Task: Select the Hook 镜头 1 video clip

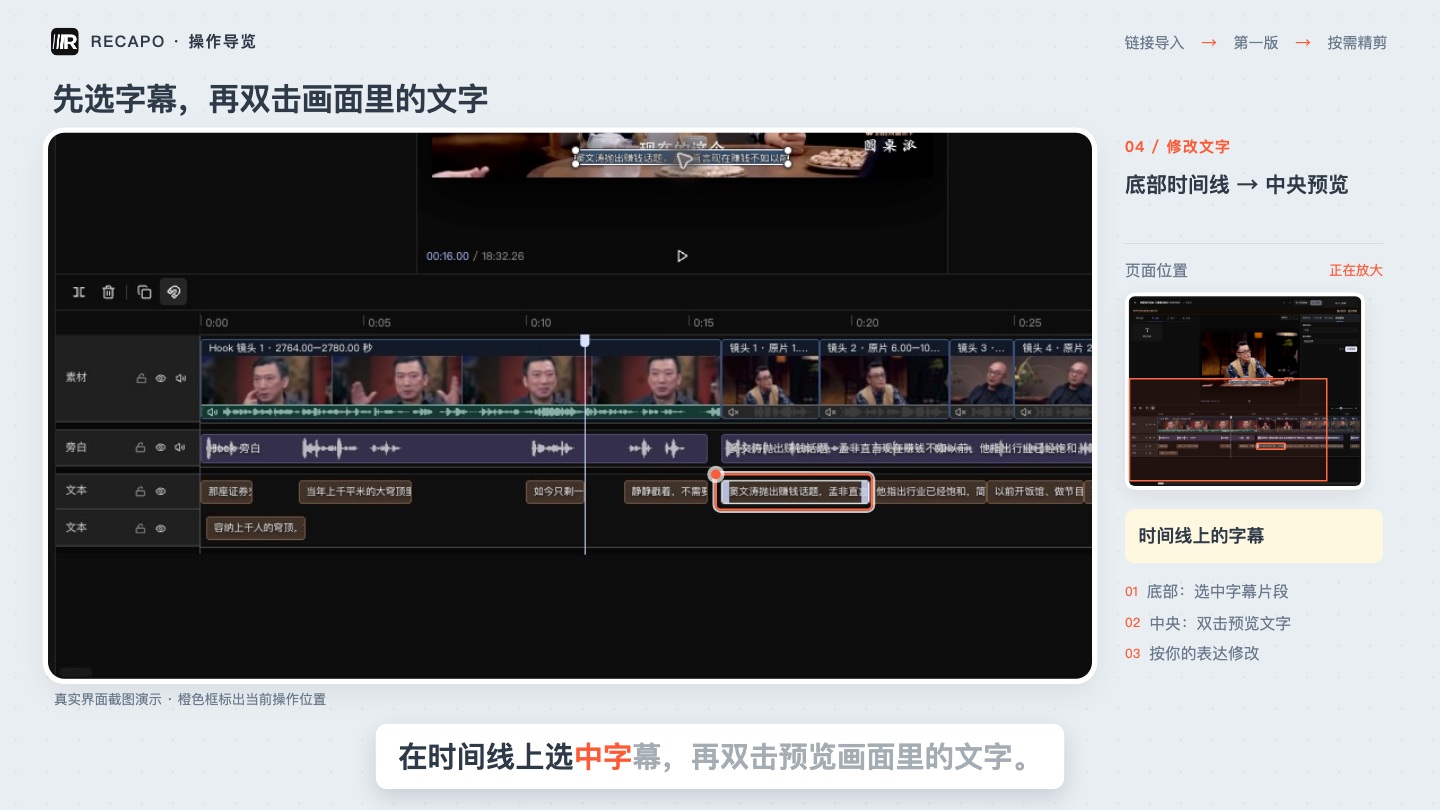Action: 460,380
